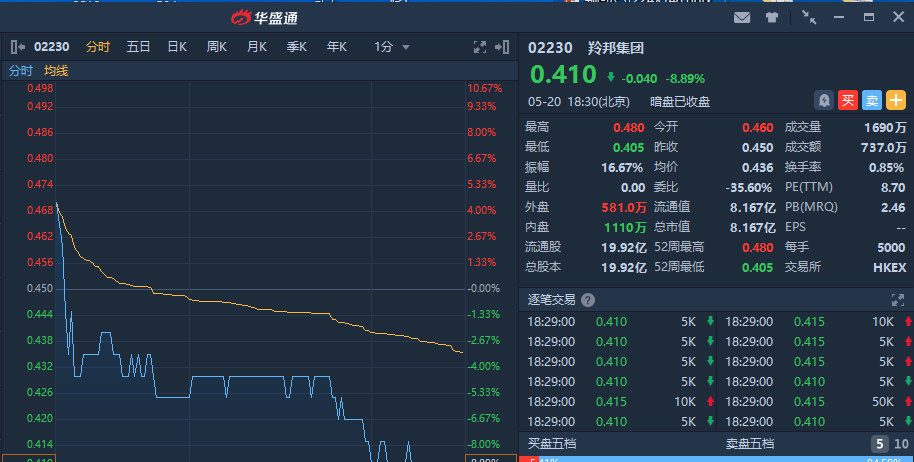
Task: Add stock to watchlist plus button
Action: click(x=896, y=100)
